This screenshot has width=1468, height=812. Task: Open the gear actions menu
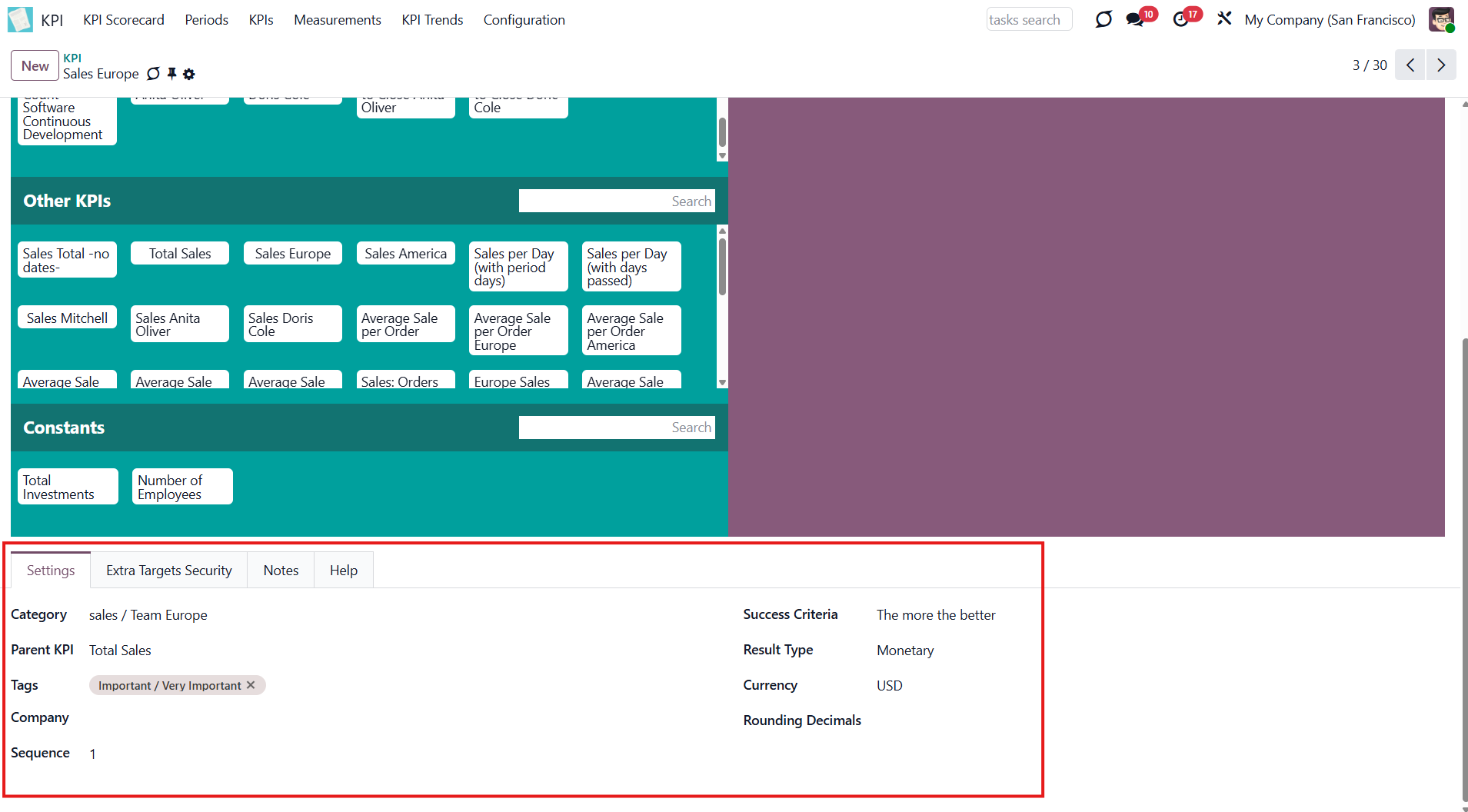pos(189,74)
